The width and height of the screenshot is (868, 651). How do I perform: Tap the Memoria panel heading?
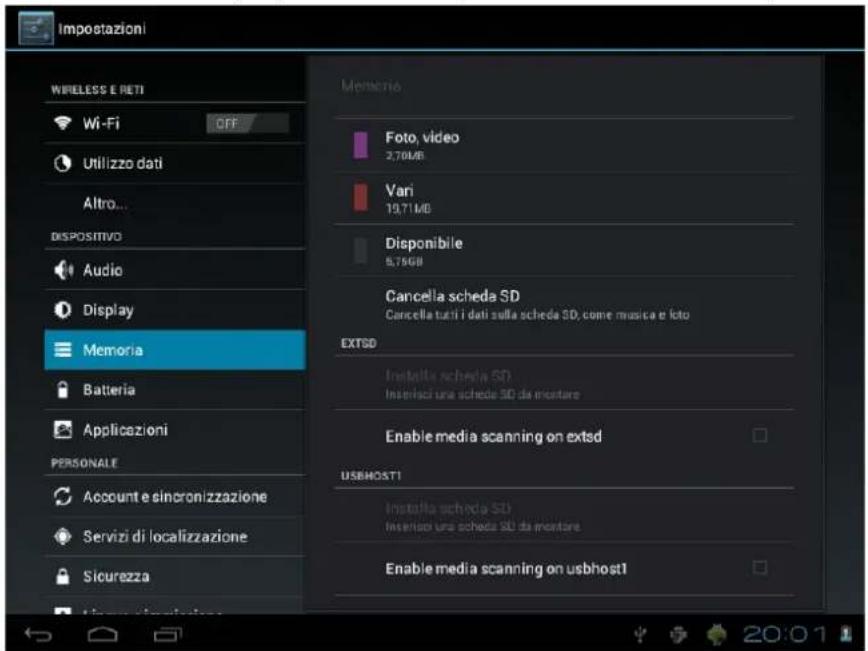[371, 86]
